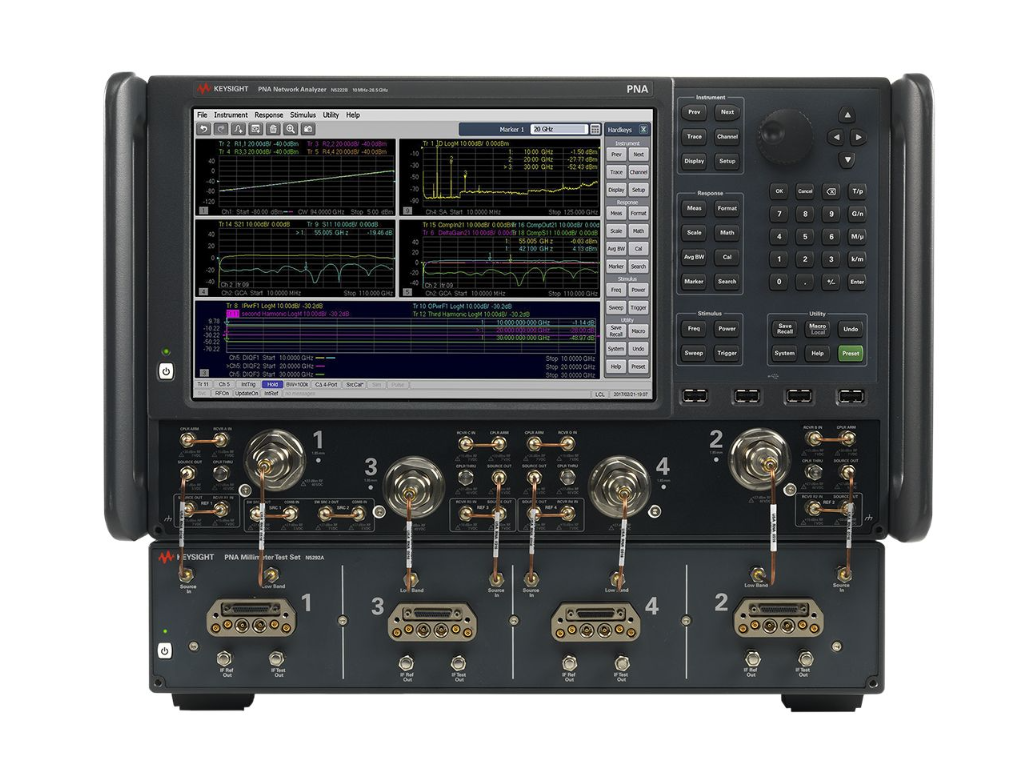Click the Hold trigger indicator in the status bar

[270, 383]
